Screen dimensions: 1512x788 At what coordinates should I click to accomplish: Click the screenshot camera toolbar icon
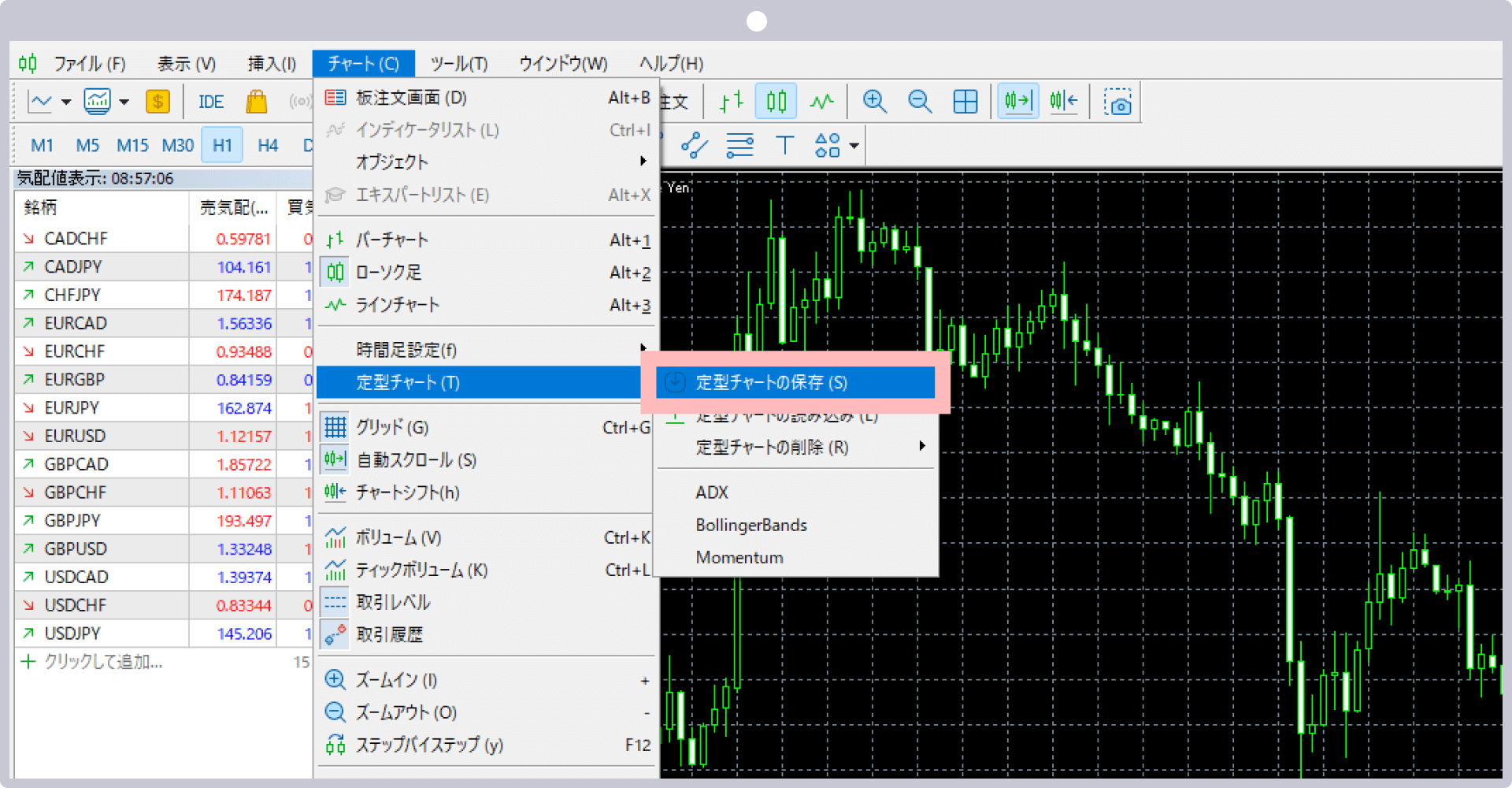pos(1117,102)
